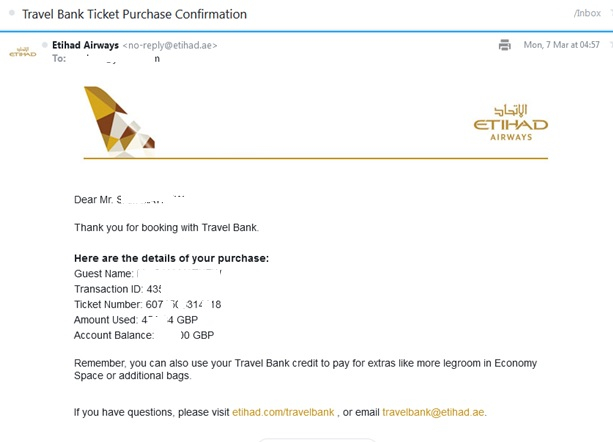
Task: Click the no-reply@etihad.ae sender address
Action: click(170, 45)
